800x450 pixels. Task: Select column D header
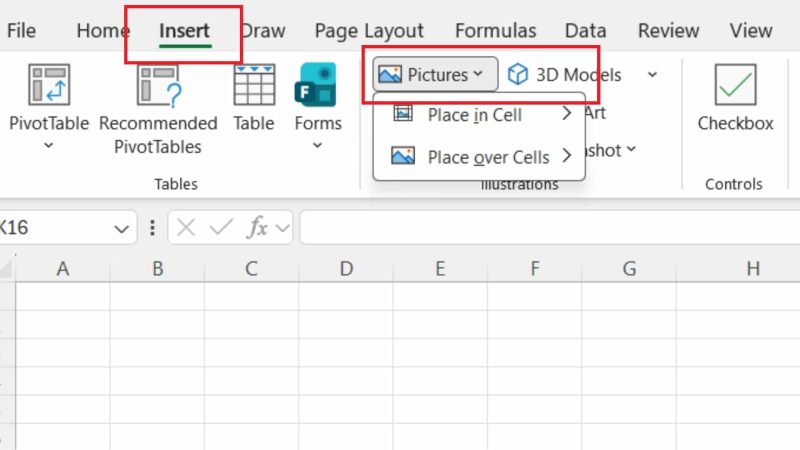[x=346, y=268]
